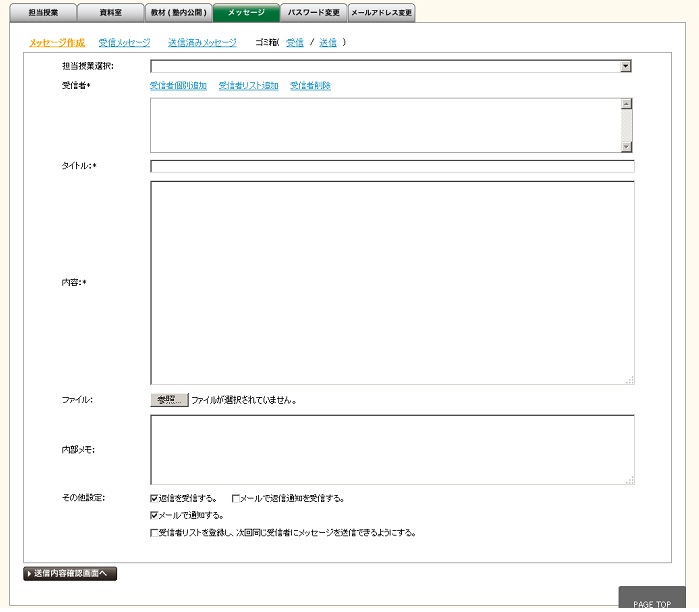Enable メールで返信通知を受信する checkbox

(236, 498)
